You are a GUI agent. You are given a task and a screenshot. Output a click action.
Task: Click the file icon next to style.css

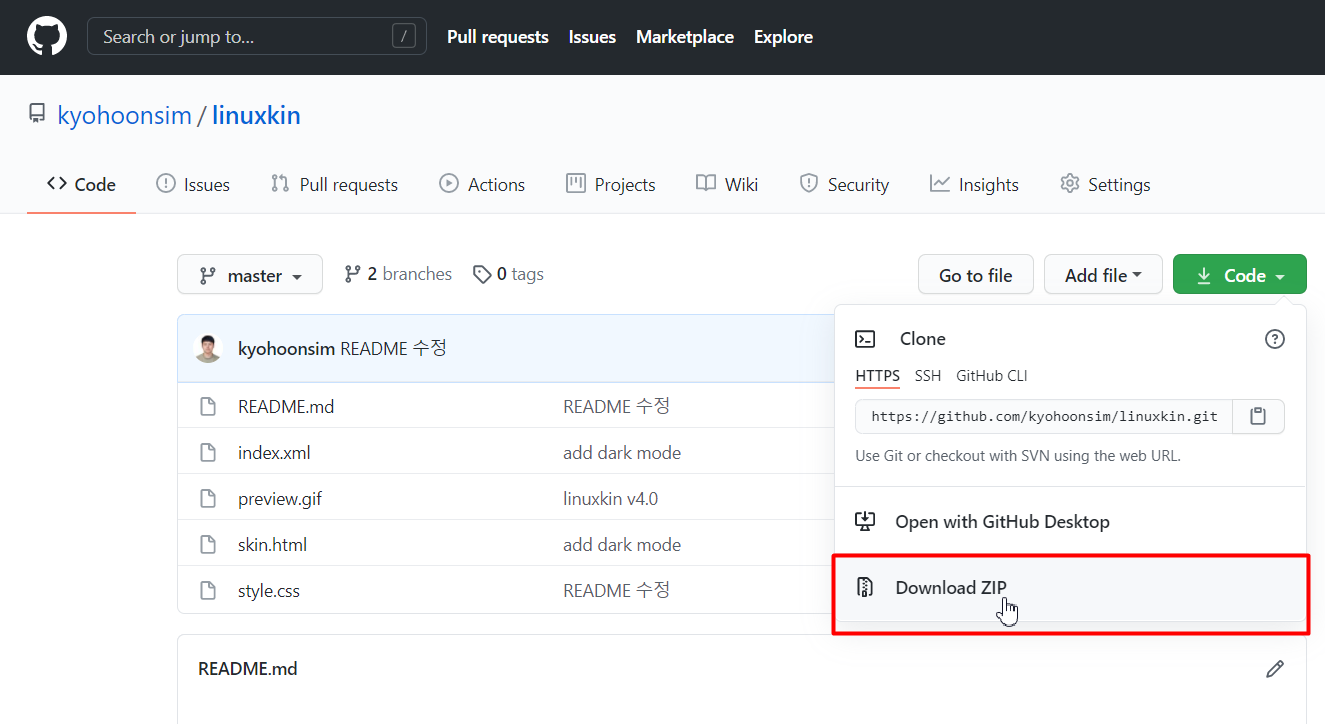pos(208,591)
